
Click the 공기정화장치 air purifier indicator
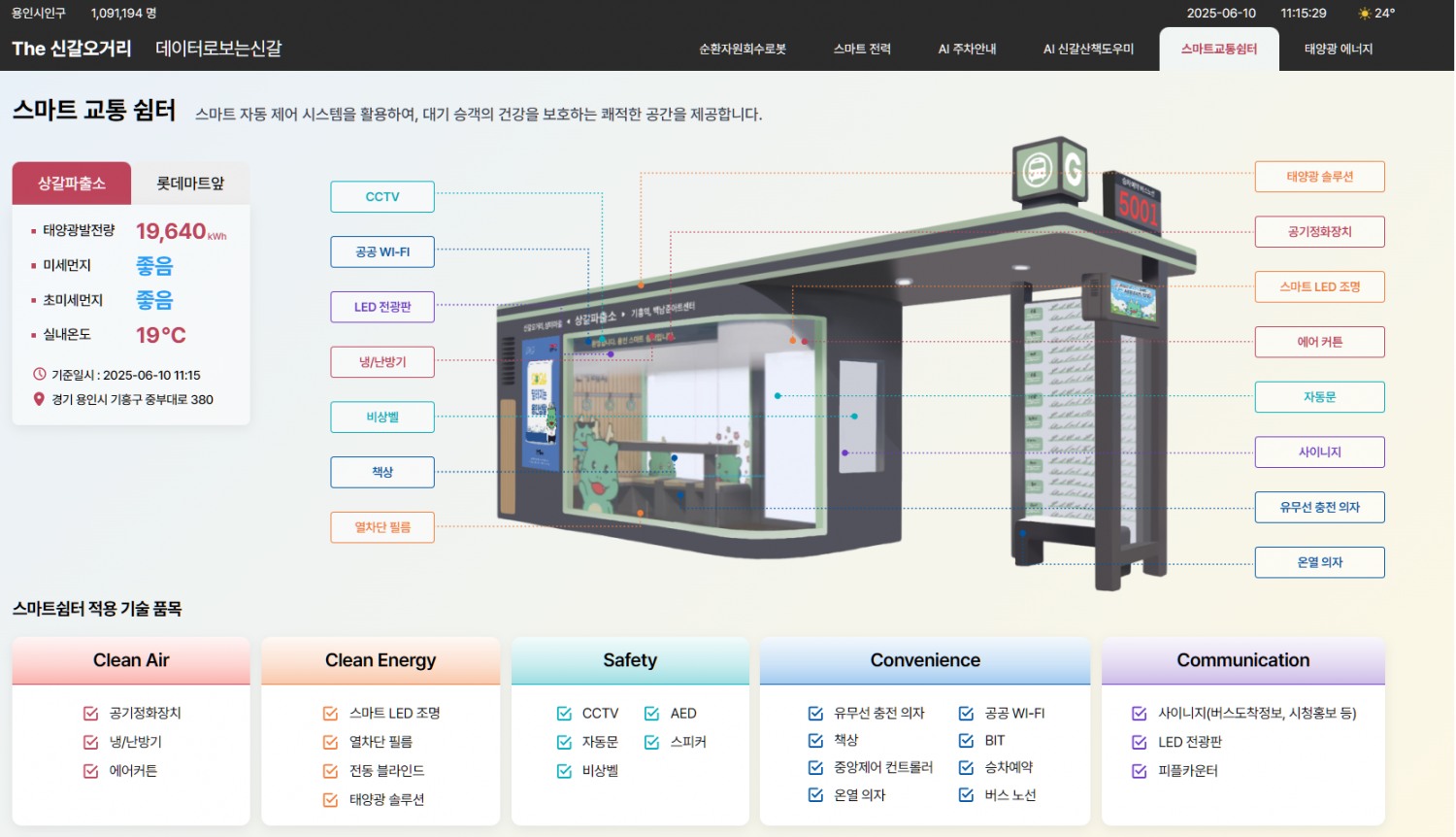point(1319,231)
